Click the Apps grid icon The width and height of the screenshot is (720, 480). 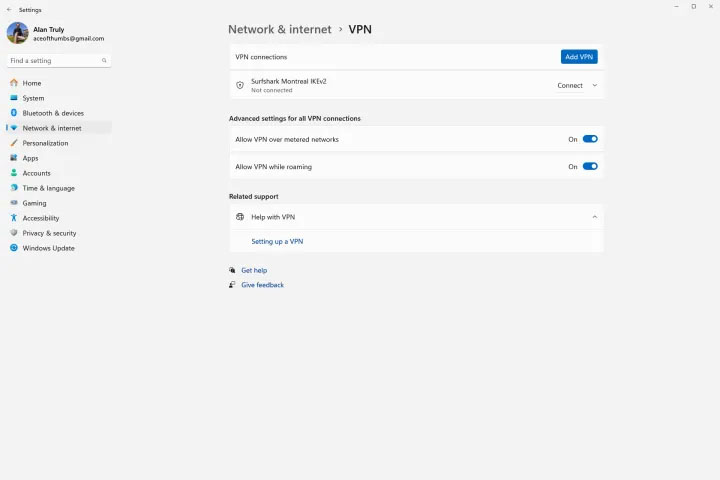14,158
